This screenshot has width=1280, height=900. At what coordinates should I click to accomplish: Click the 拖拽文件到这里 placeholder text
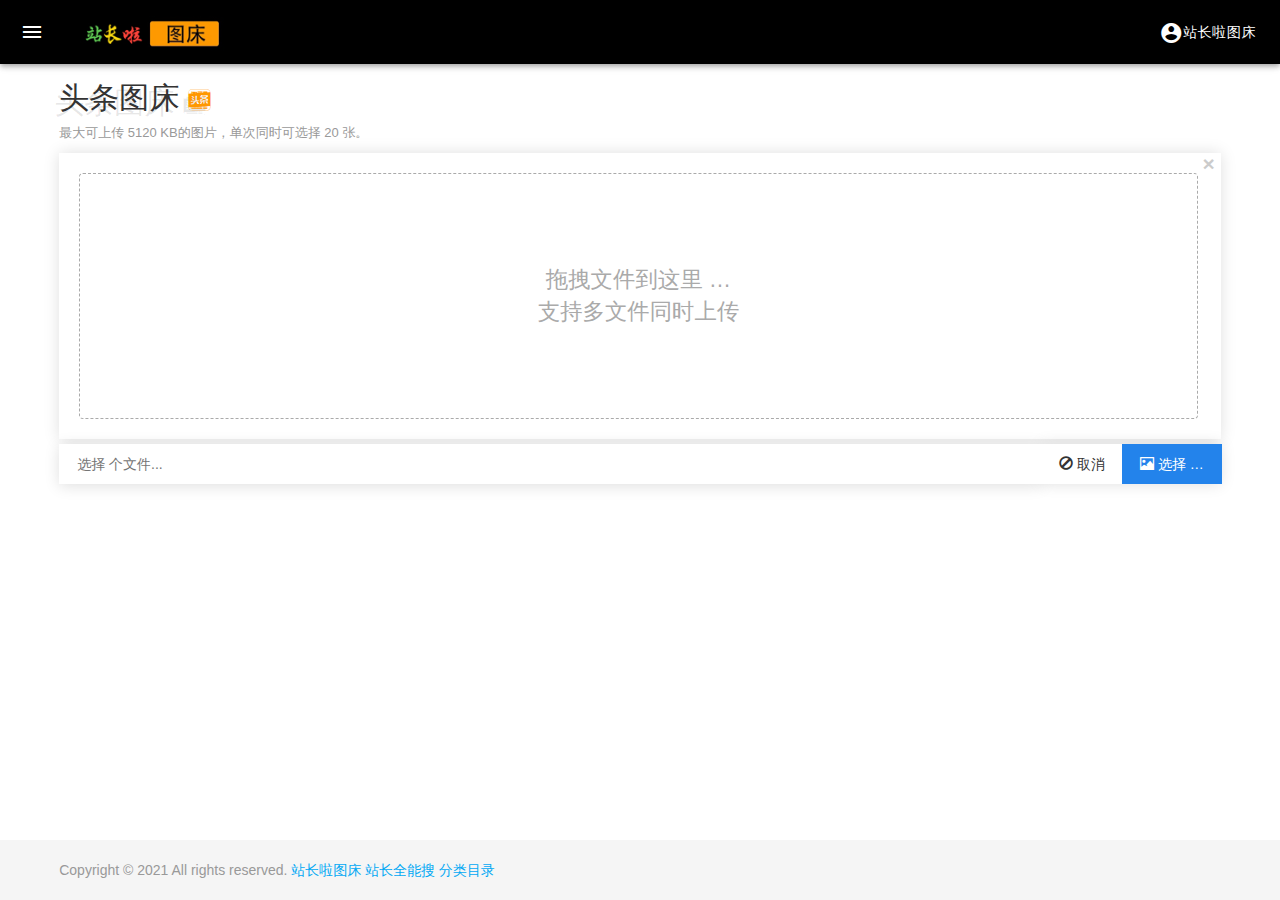click(x=638, y=280)
